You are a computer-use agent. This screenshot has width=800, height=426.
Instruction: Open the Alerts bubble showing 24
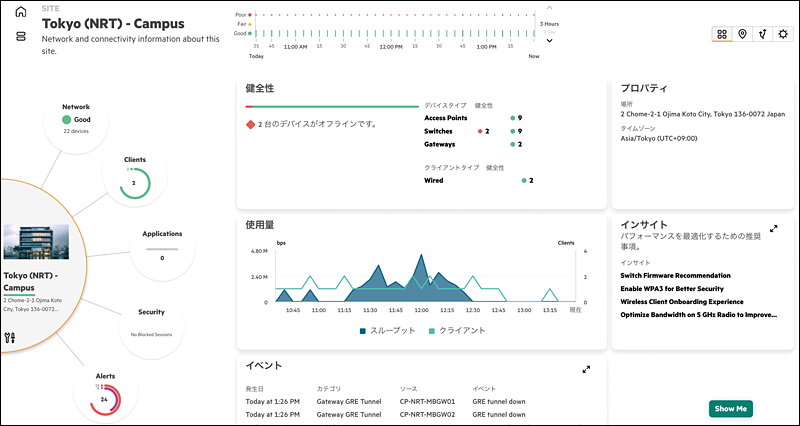(104, 397)
